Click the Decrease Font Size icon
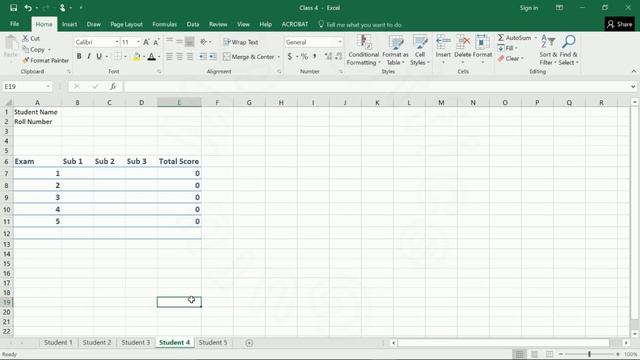640x360 pixels. pyautogui.click(x=156, y=42)
